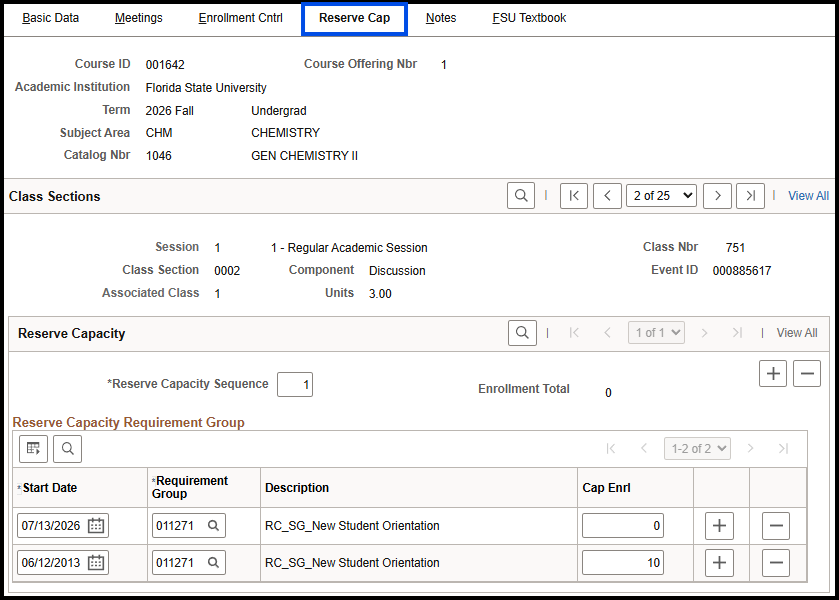Go to next class section

[x=717, y=196]
